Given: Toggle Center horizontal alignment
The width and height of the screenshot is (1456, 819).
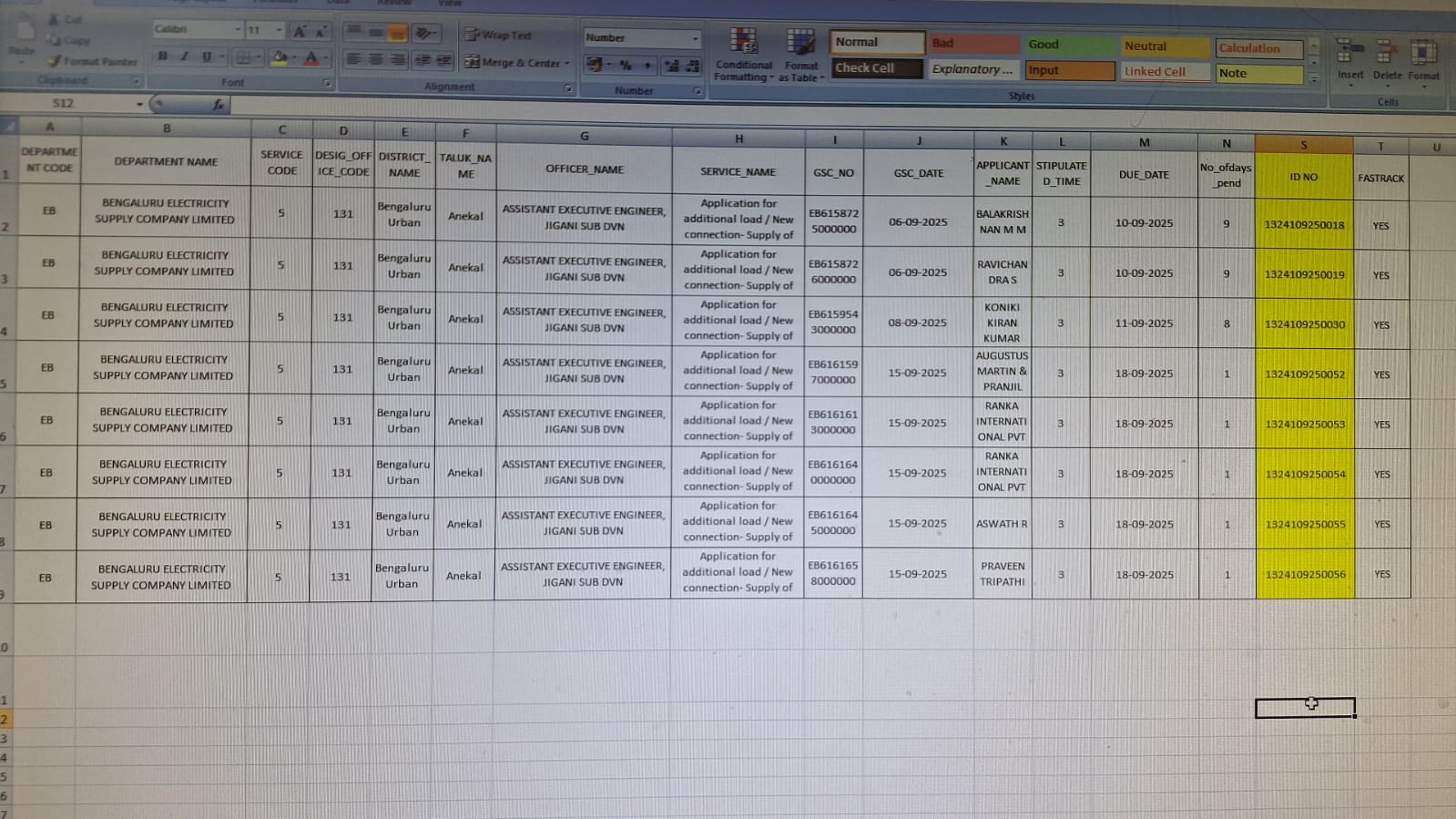Looking at the screenshot, I should 375,59.
